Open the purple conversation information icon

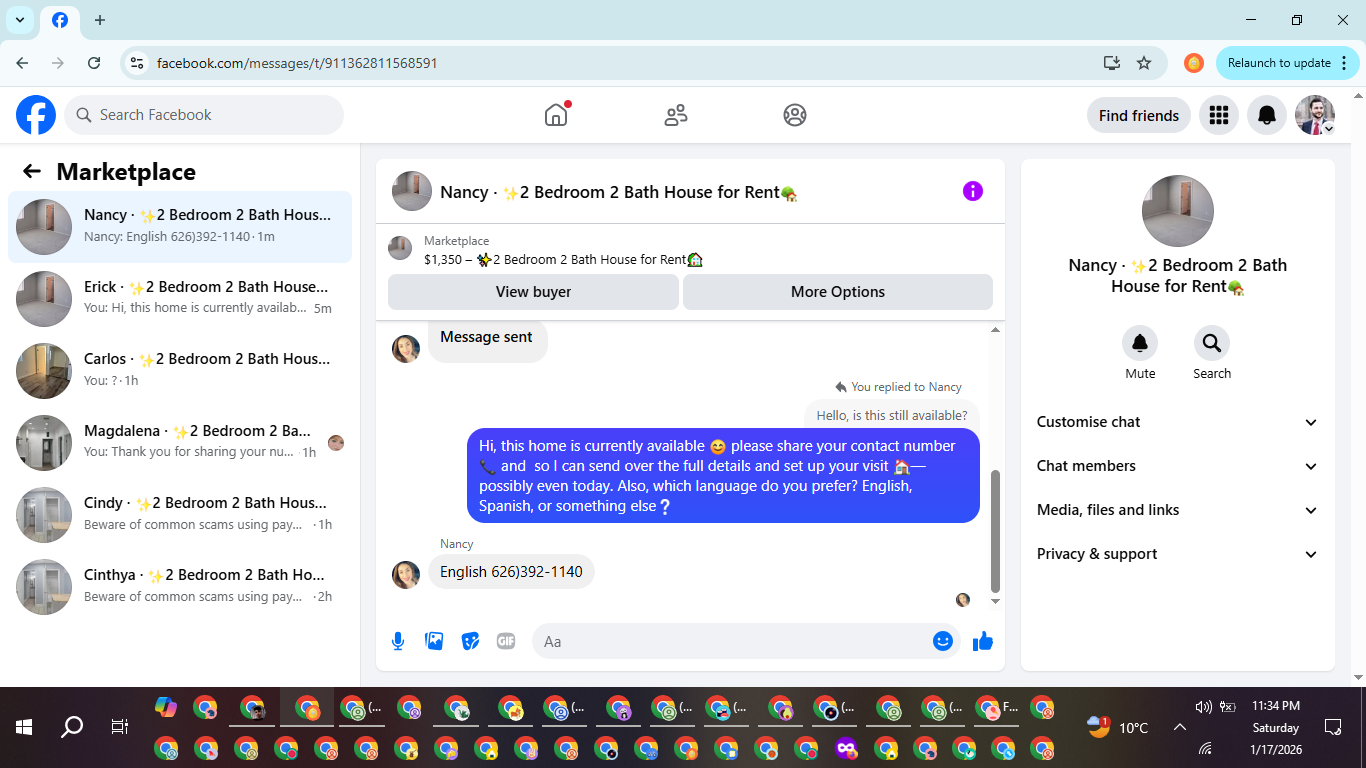(x=973, y=191)
